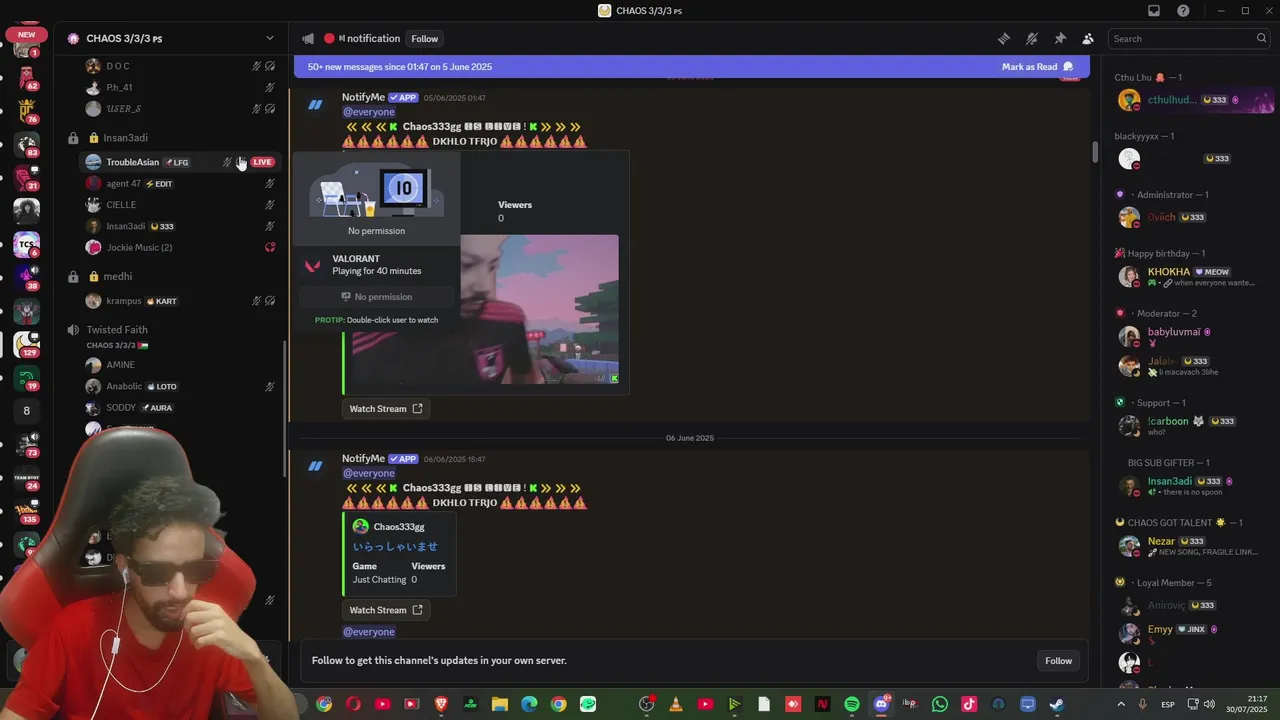Open pinned messages
Image resolution: width=1280 pixels, height=720 pixels.
pyautogui.click(x=1060, y=39)
